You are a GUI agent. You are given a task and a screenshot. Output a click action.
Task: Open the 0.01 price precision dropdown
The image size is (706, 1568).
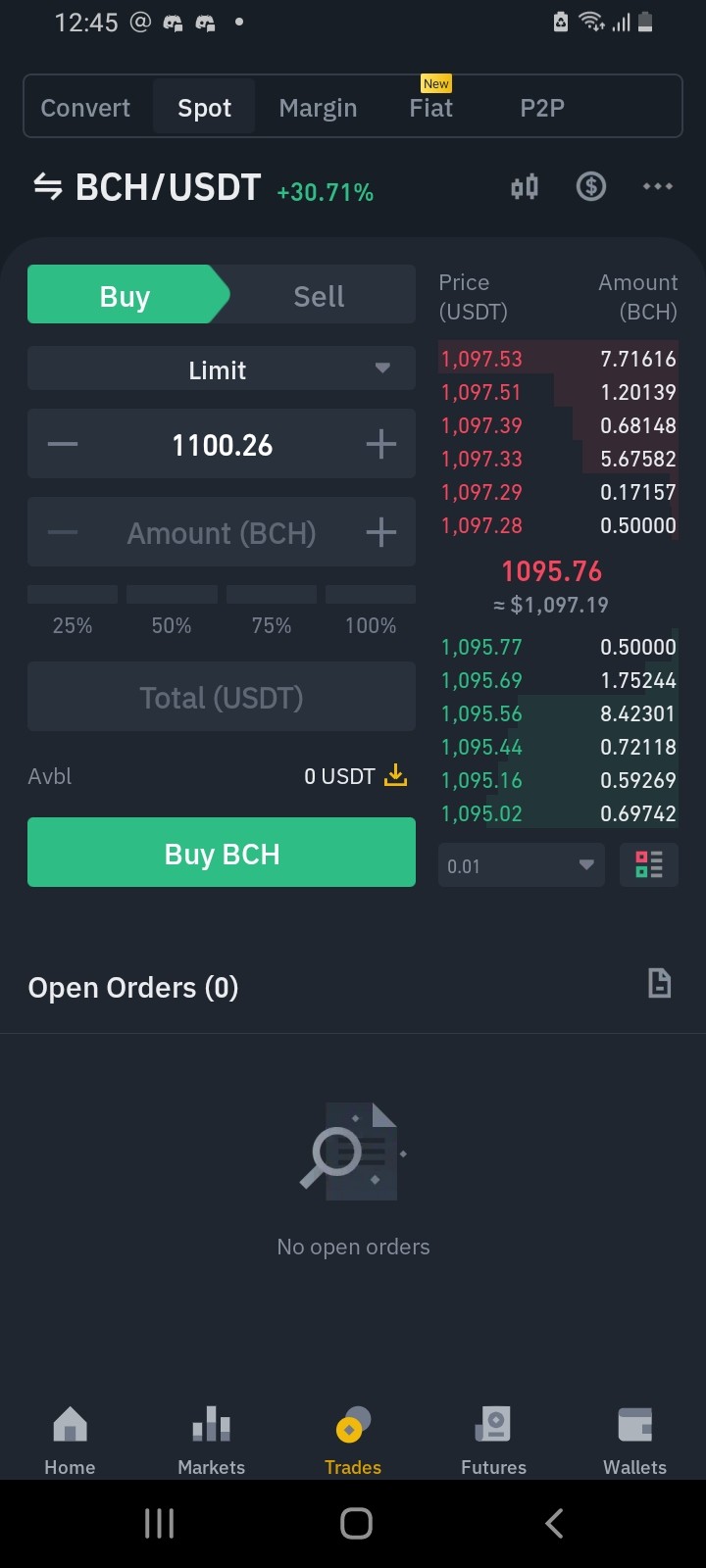[x=522, y=865]
